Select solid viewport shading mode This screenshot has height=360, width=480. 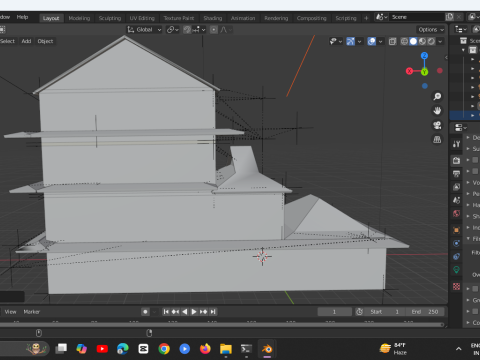(413, 41)
